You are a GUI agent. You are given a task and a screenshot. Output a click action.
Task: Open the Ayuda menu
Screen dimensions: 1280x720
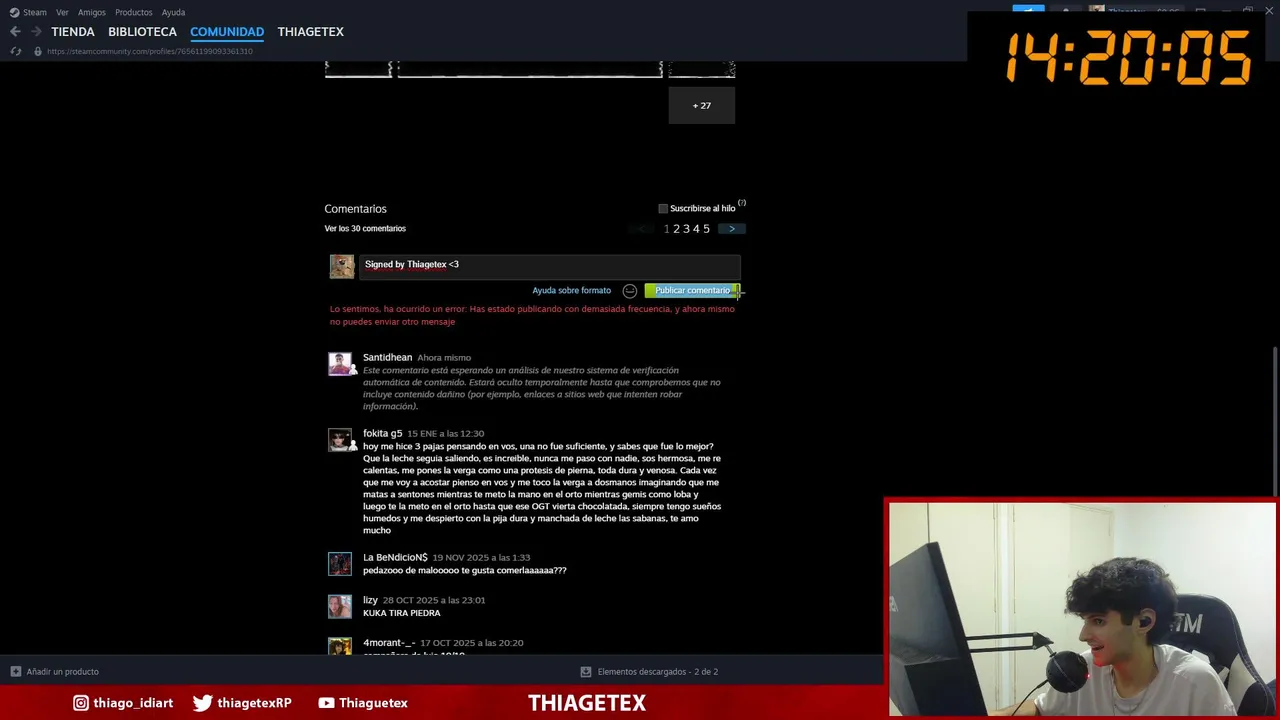click(173, 12)
